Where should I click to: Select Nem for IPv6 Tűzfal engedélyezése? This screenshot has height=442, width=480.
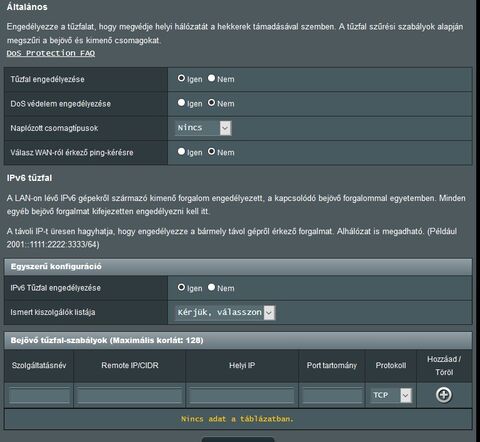(211, 287)
